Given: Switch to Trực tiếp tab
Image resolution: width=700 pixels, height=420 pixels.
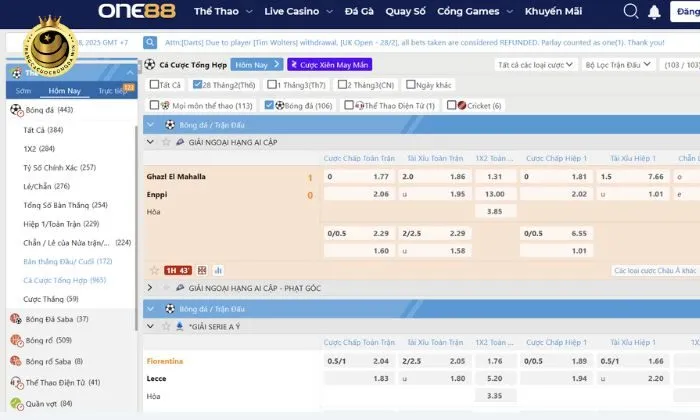Looking at the screenshot, I should [x=112, y=91].
